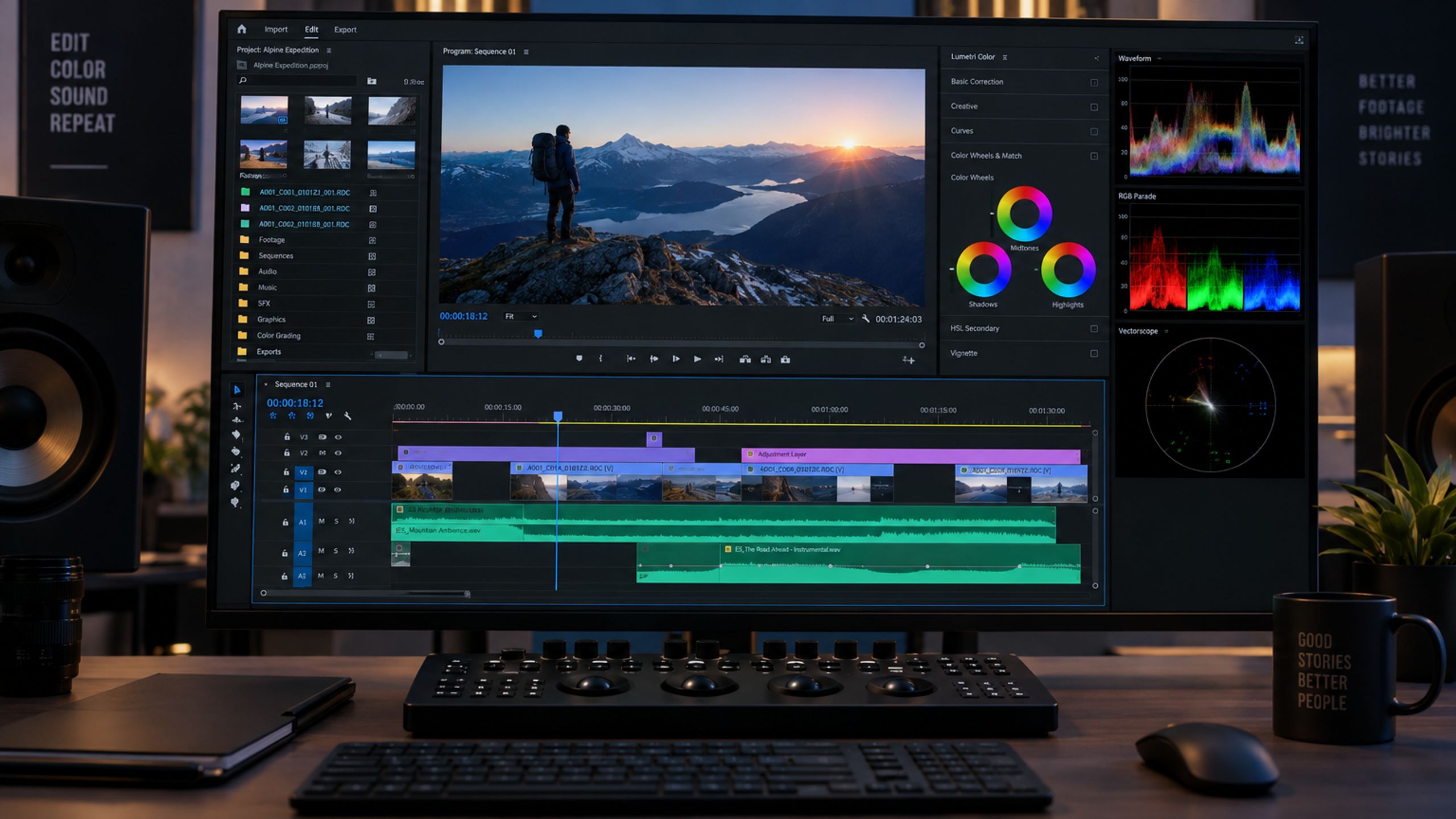Export a frame with the camera icon
Screen dimensions: 1456x819
click(x=785, y=359)
